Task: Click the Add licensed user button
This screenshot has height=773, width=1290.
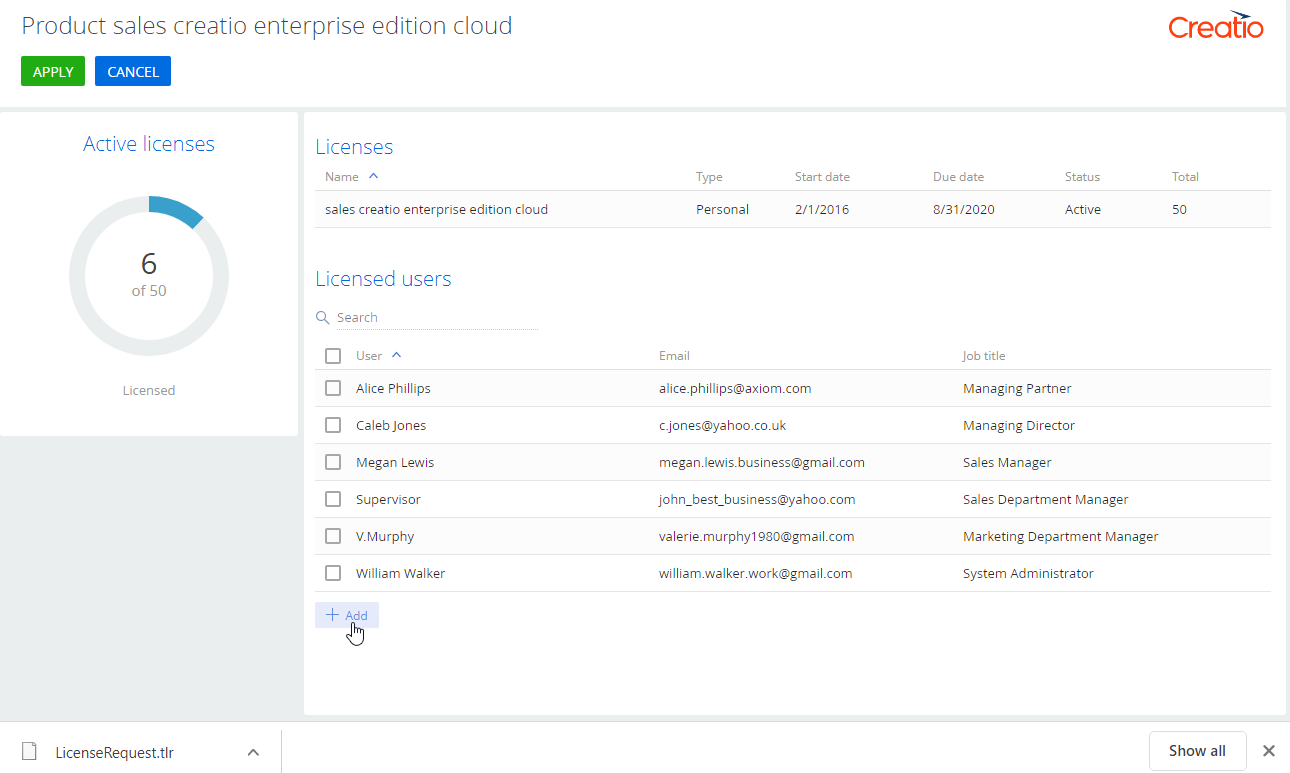Action: (347, 615)
